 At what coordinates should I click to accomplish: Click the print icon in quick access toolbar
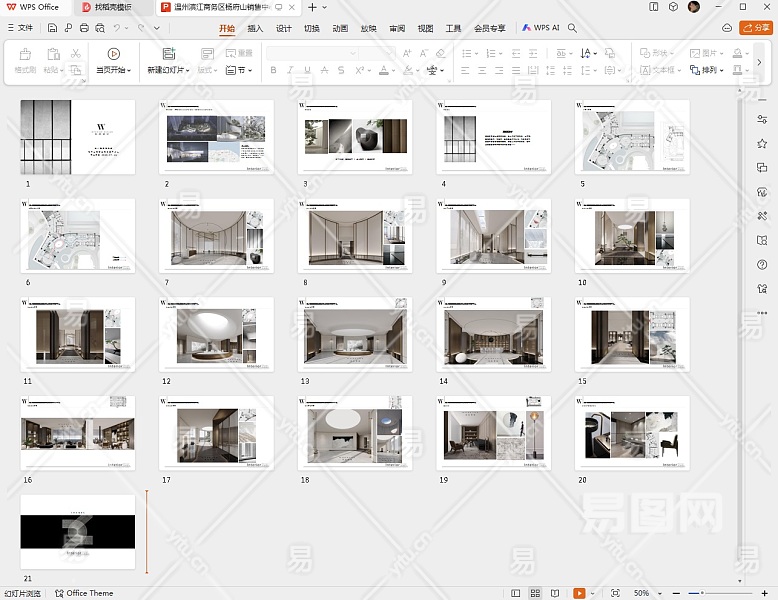(83, 28)
